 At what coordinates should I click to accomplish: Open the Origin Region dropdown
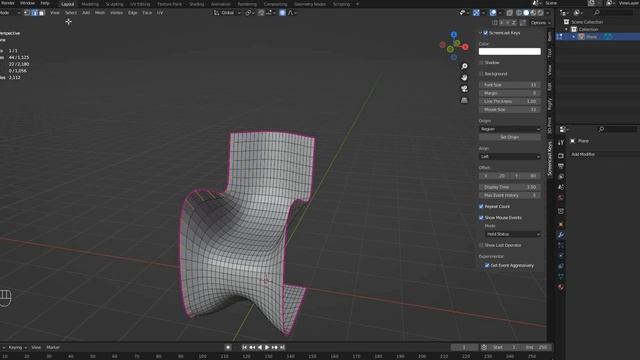coord(509,129)
